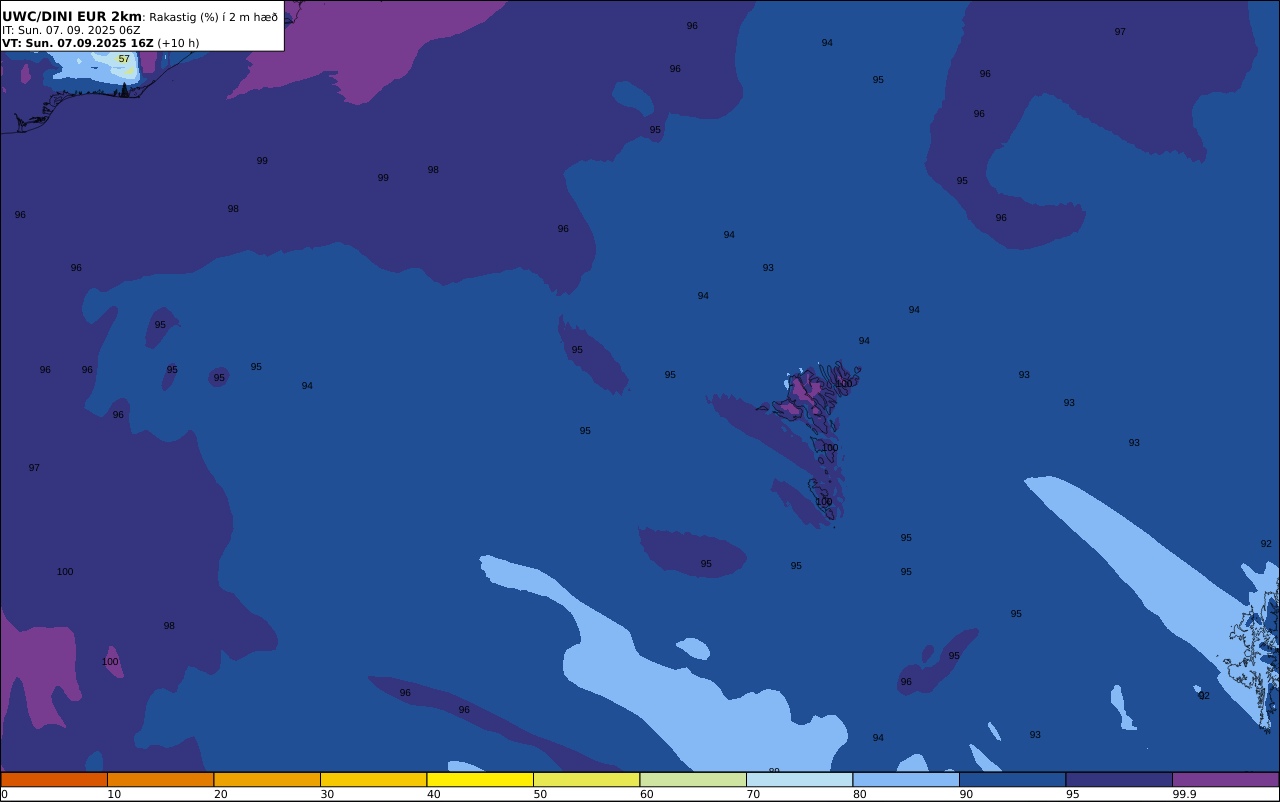Select the dark indigo 95–99.9 legend swatch
Image resolution: width=1280 pixels, height=802 pixels.
pos(1119,779)
